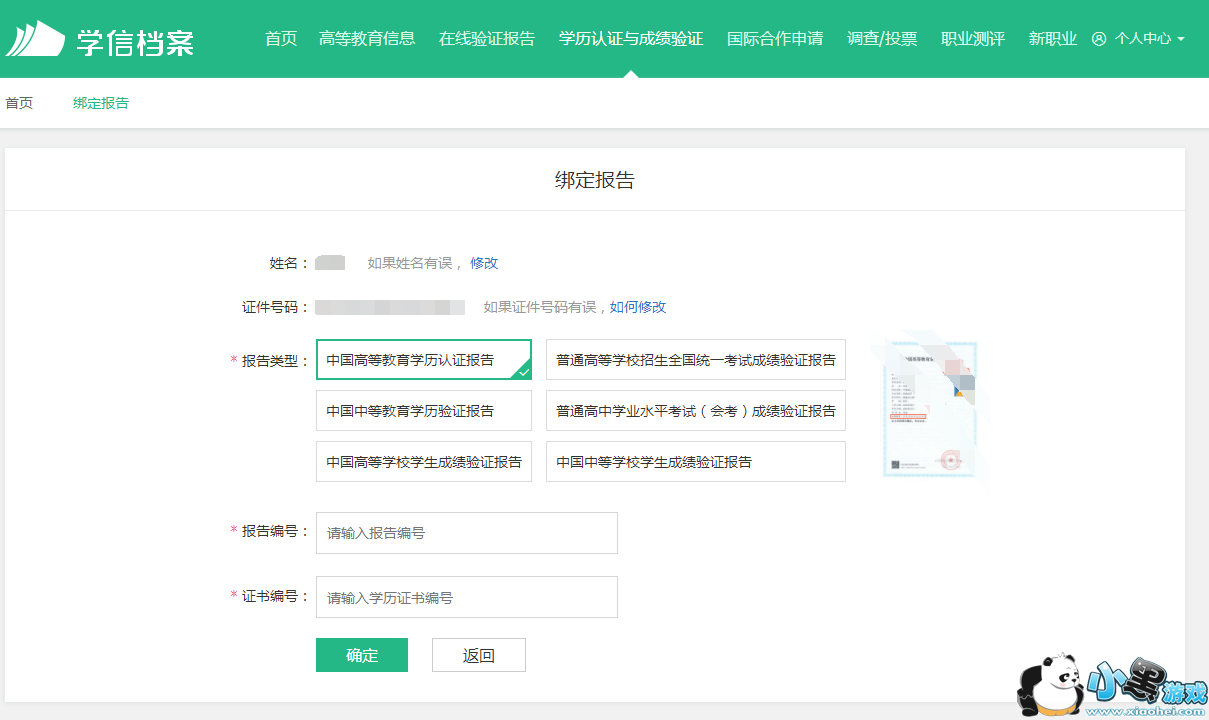This screenshot has height=720, width=1209.
Task: Open 国际合作申请 menu item
Action: pos(775,39)
